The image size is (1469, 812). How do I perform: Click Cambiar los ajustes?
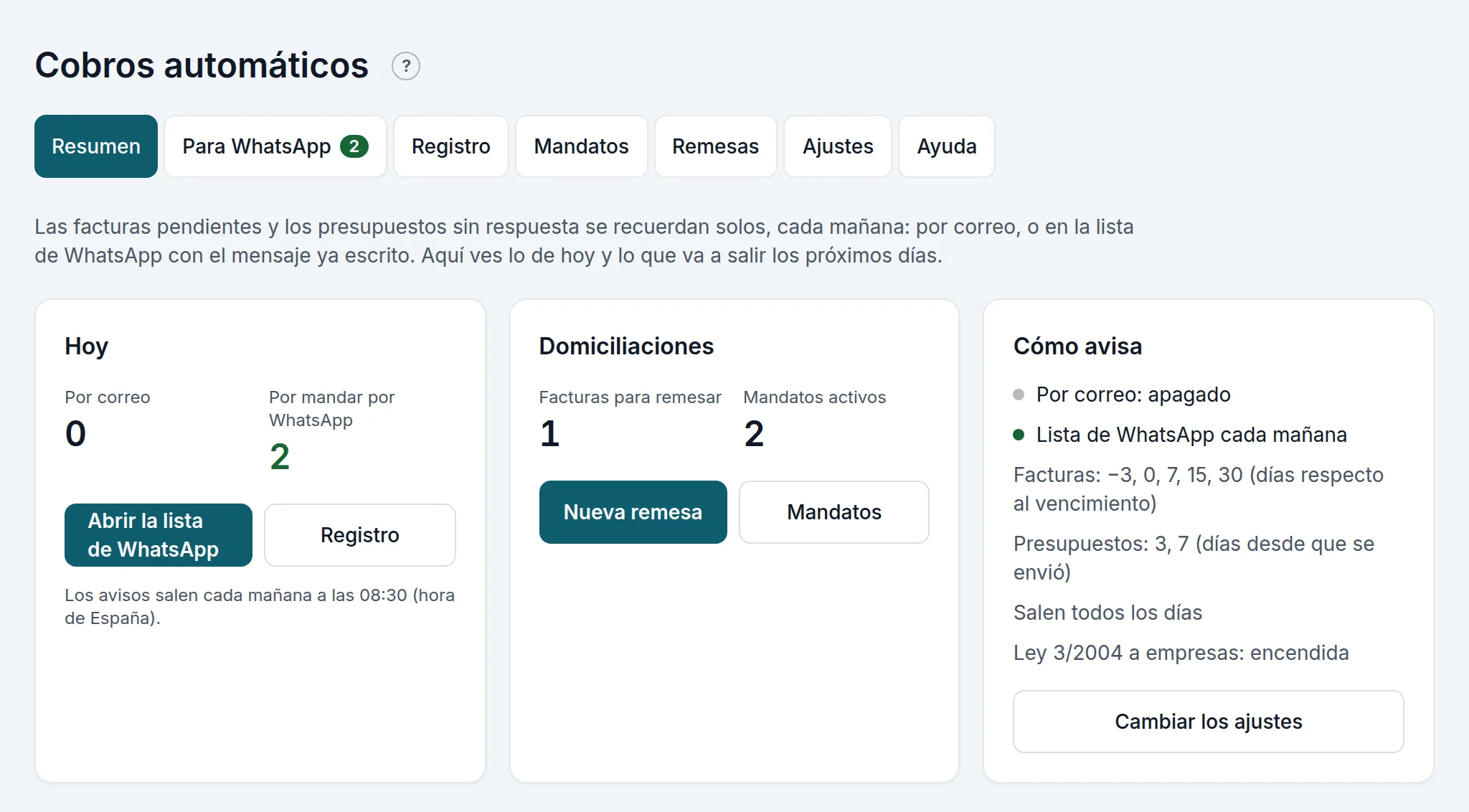tap(1209, 722)
